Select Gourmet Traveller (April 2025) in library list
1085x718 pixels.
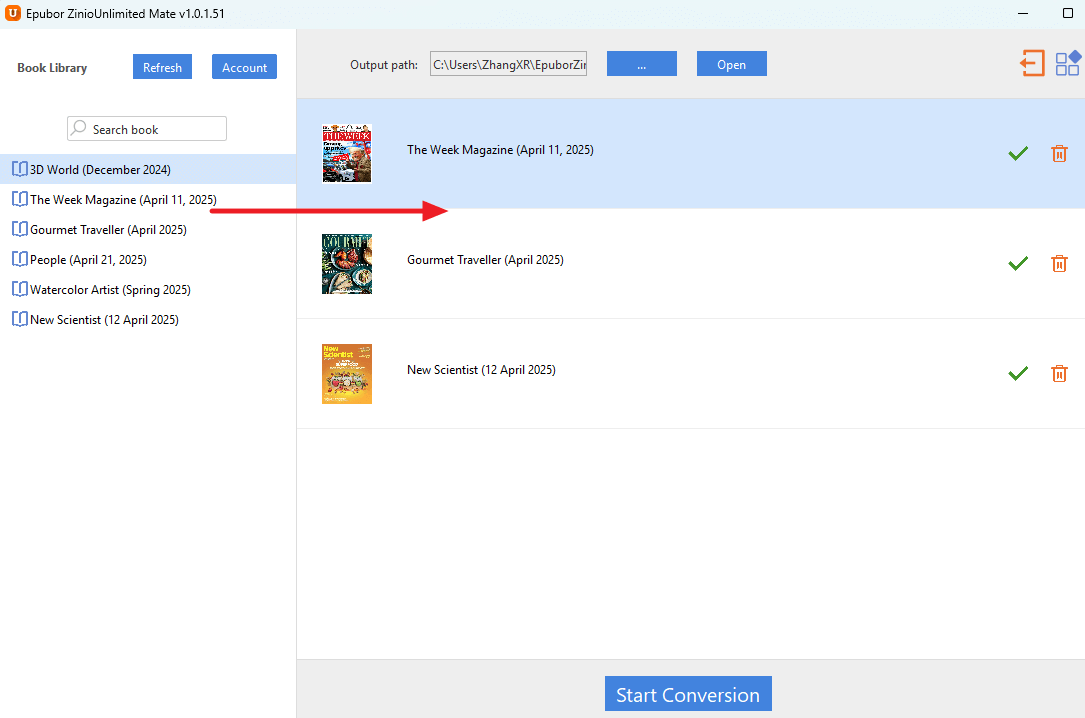pyautogui.click(x=148, y=229)
